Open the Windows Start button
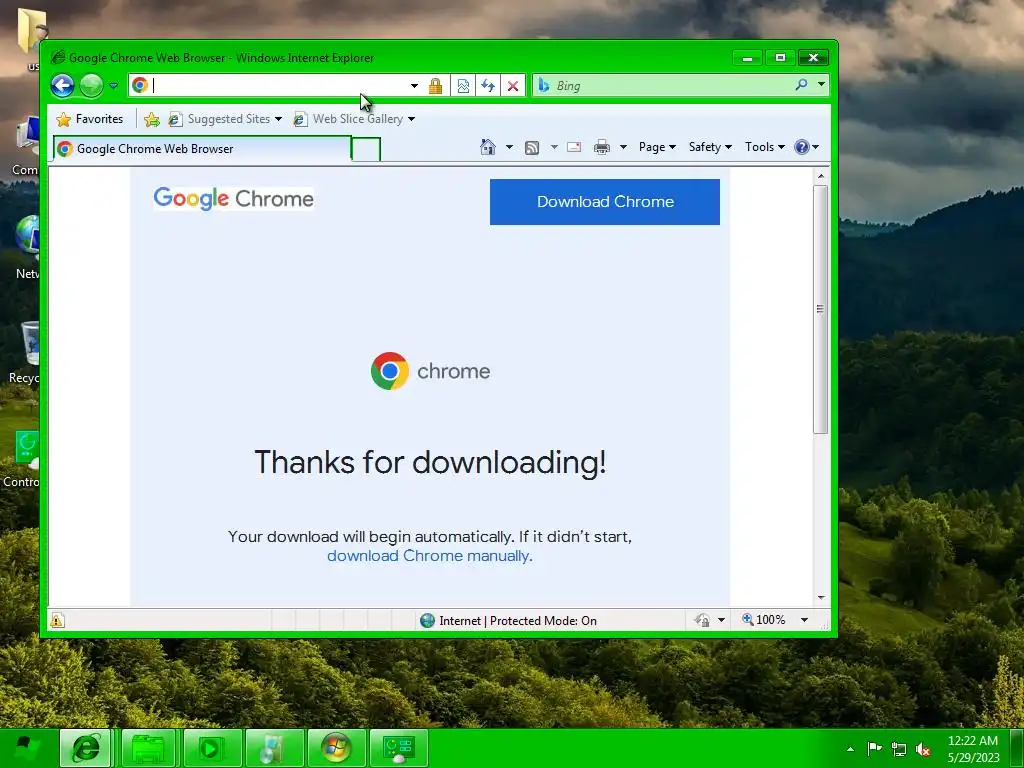This screenshot has width=1024, height=768. tap(26, 748)
